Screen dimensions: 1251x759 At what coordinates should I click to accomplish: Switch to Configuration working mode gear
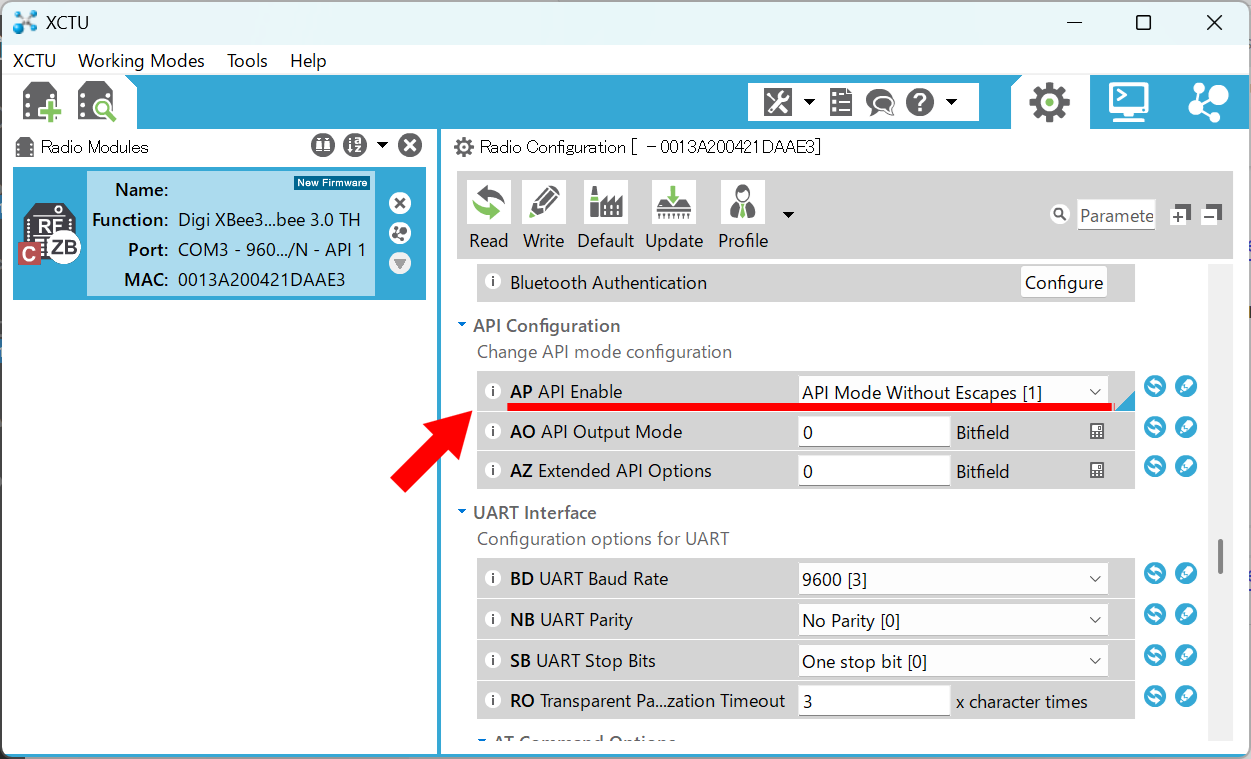pos(1049,102)
